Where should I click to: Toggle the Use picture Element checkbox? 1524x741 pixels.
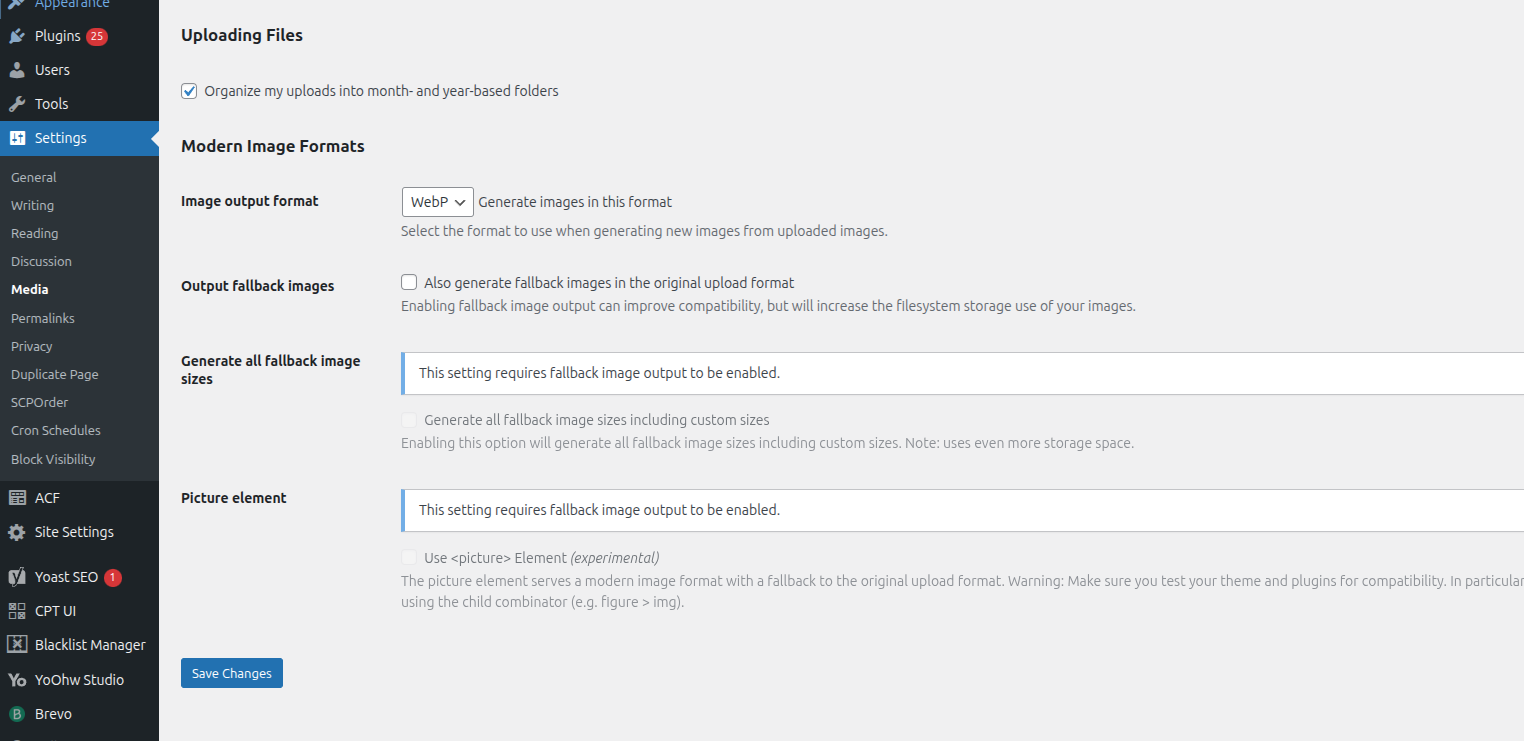(x=409, y=558)
